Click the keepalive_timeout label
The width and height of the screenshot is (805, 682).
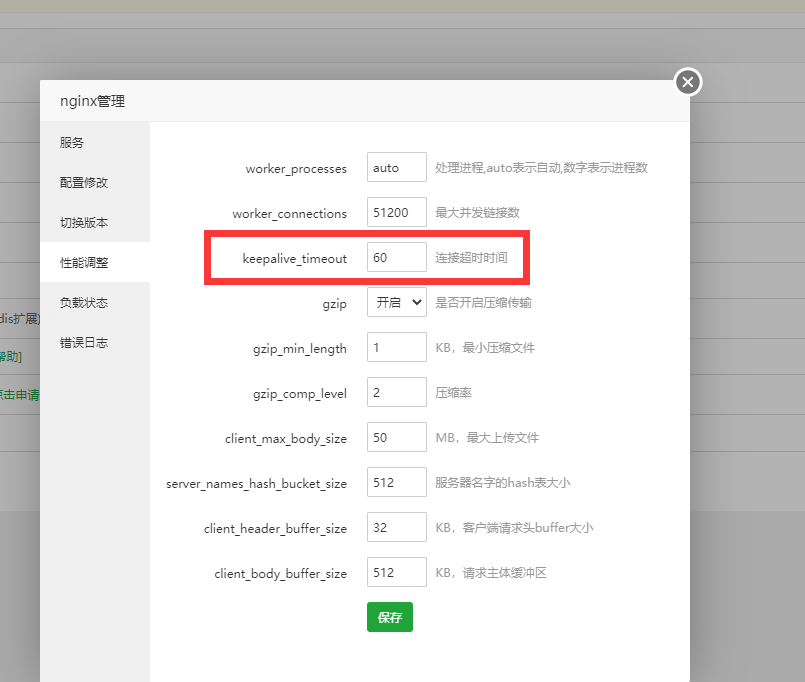(x=295, y=259)
